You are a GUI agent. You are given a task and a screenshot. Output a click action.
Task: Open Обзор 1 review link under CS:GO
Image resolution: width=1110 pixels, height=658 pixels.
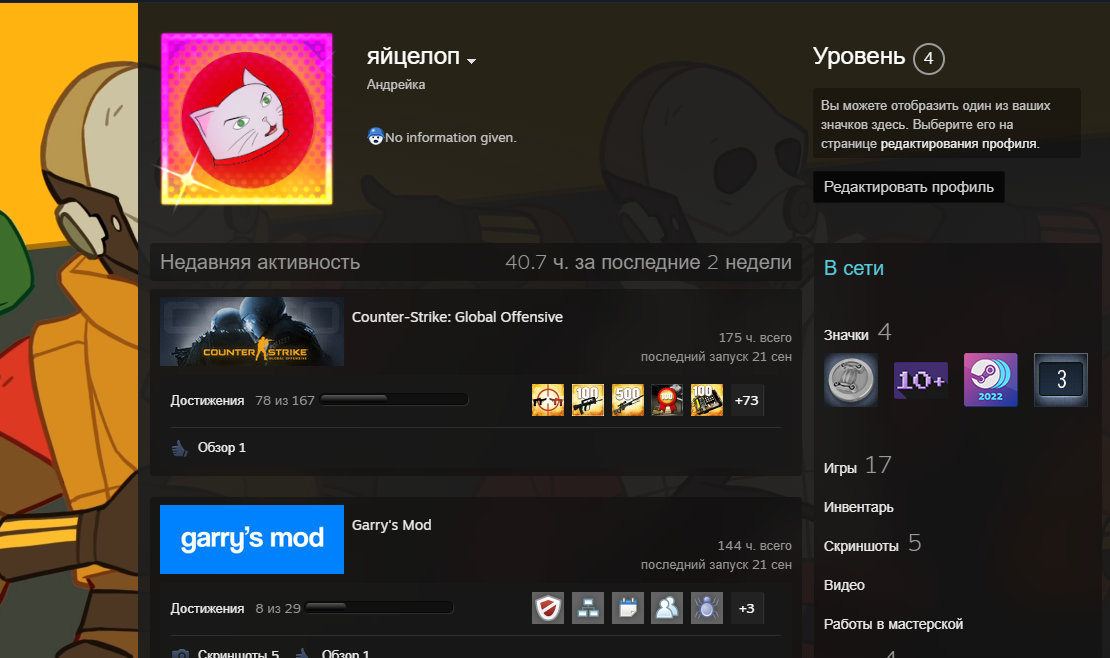tap(222, 448)
